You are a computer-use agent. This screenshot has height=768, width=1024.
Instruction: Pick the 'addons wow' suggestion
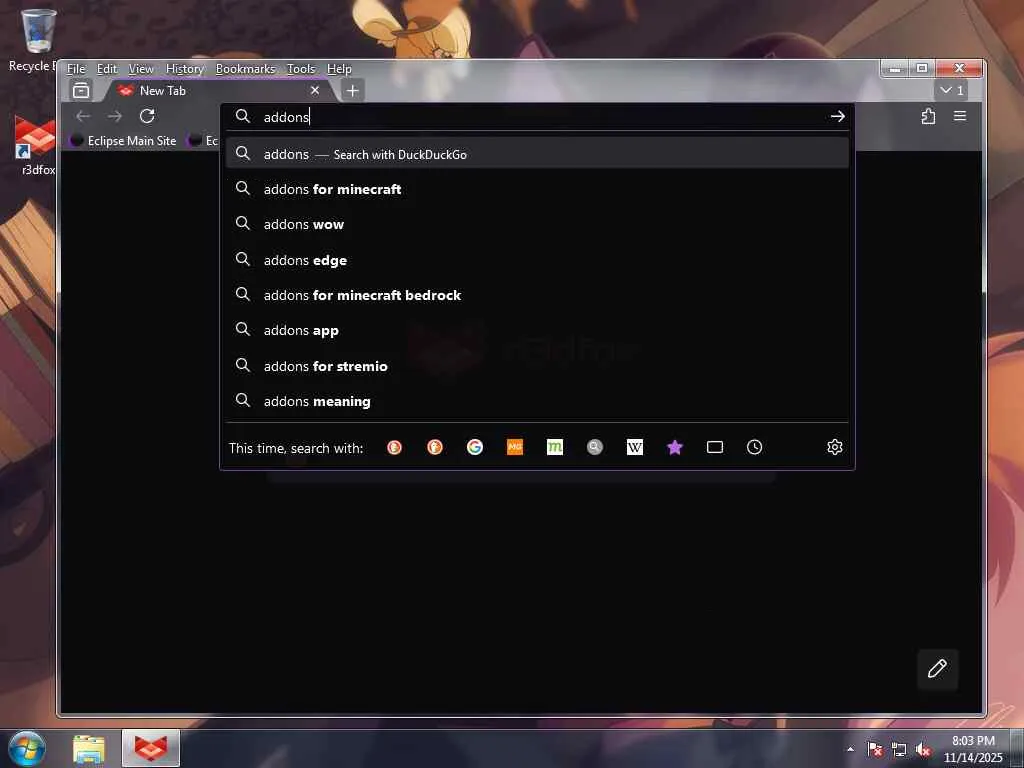coord(537,224)
